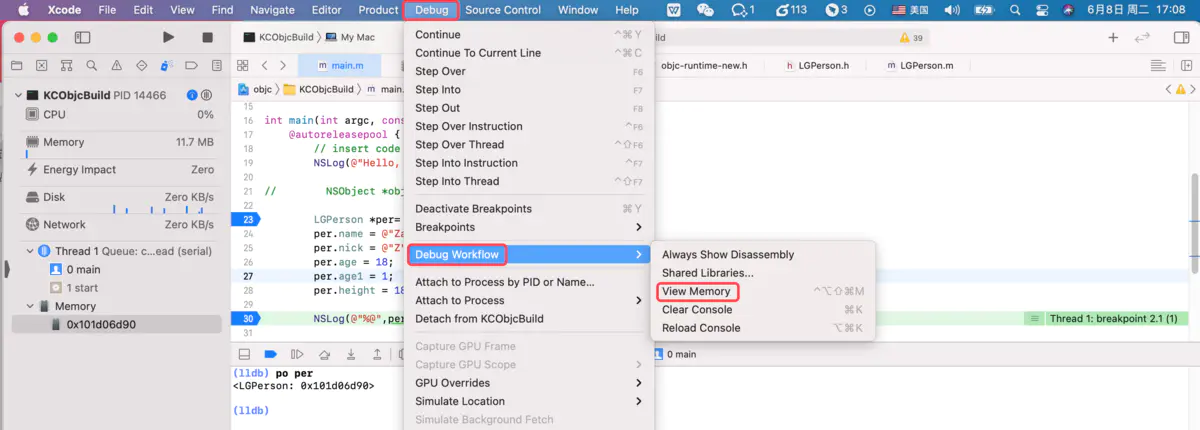Select memory address 0x101d06d90 row
The height and width of the screenshot is (430, 1200).
pos(117,325)
